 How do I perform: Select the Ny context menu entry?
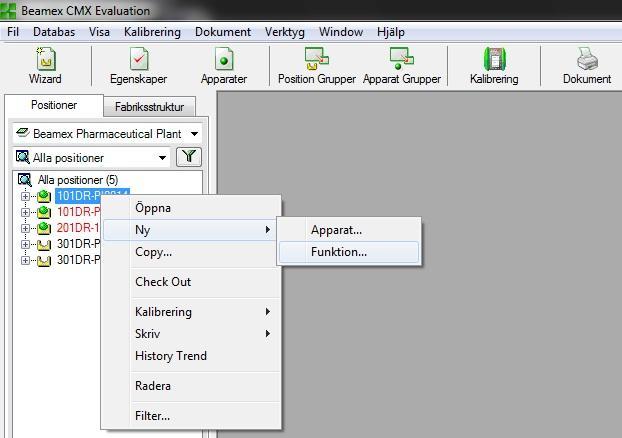click(x=191, y=230)
